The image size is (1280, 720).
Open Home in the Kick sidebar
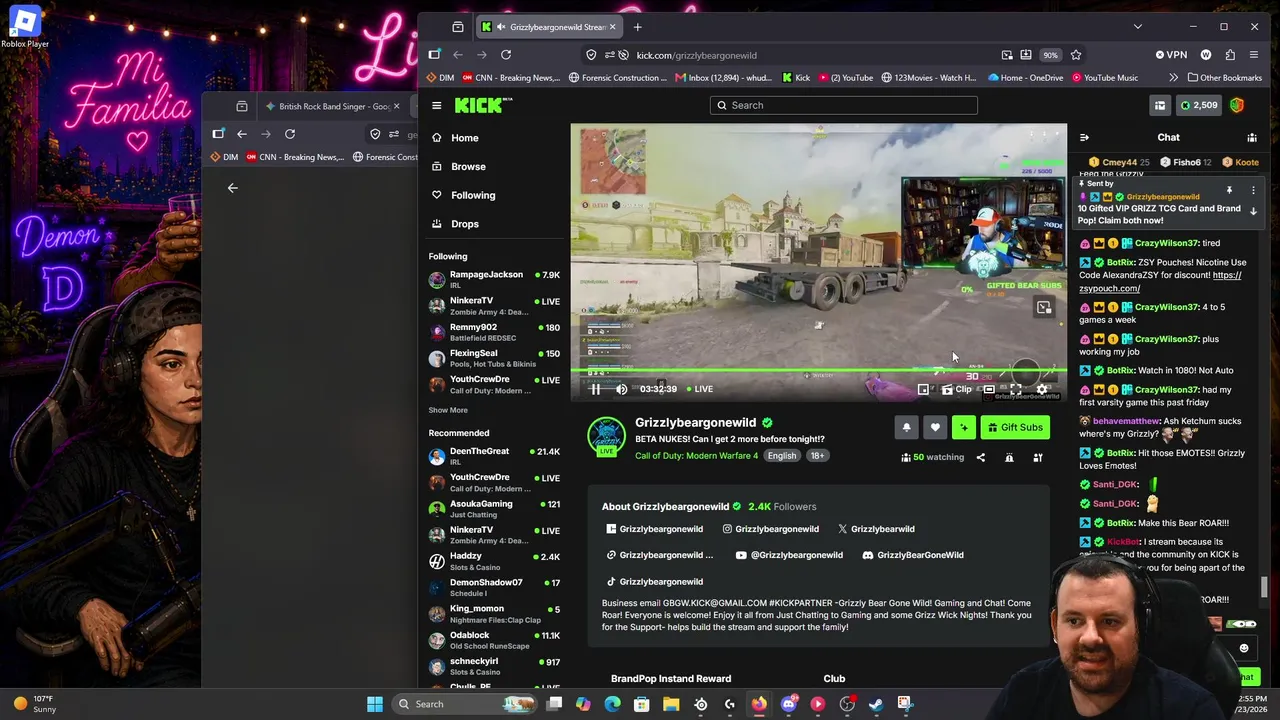click(495, 138)
